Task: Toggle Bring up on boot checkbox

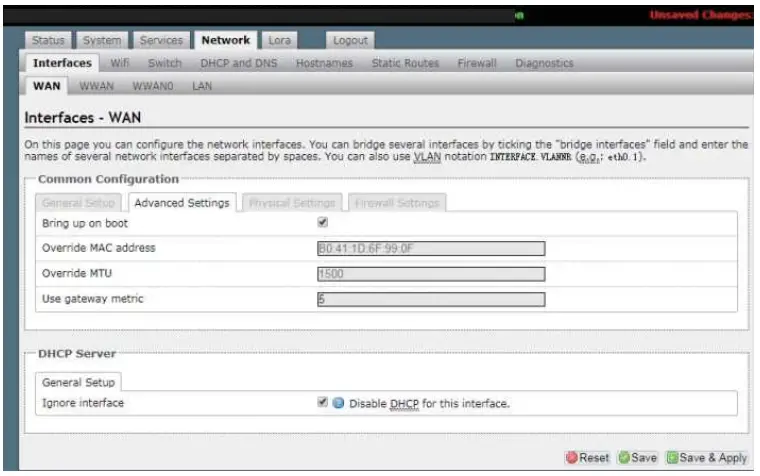Action: click(322, 222)
